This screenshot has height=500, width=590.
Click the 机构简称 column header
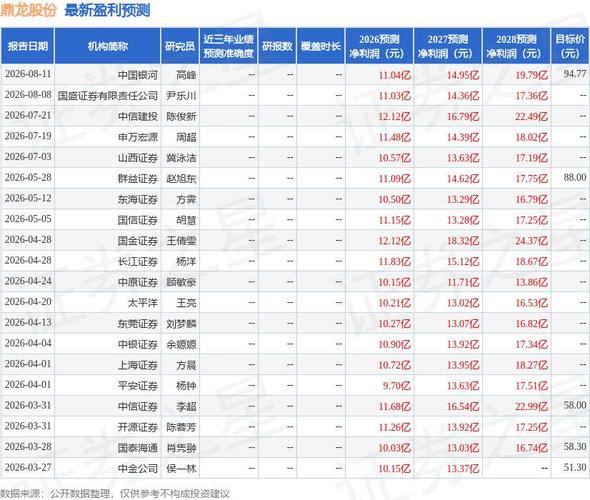(108, 46)
